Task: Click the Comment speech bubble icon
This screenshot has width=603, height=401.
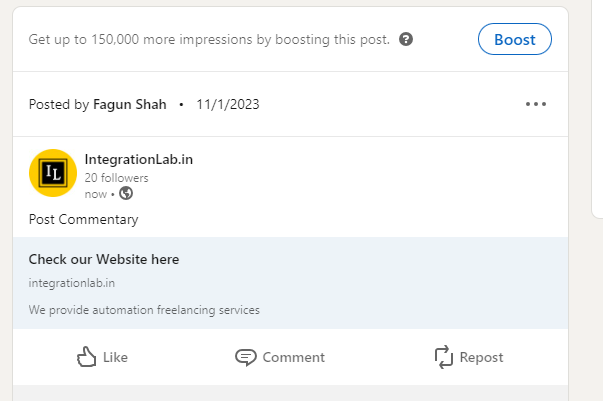Action: [x=246, y=358]
